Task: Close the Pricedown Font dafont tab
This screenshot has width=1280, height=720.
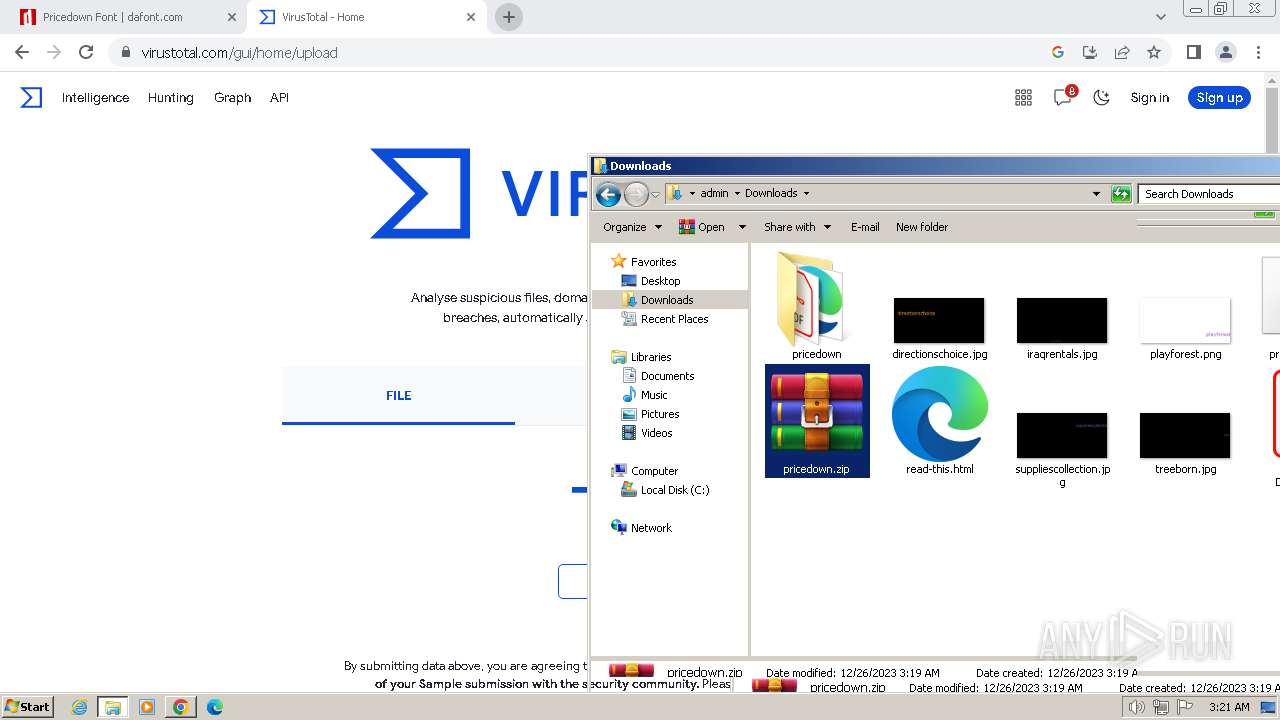Action: (x=232, y=17)
